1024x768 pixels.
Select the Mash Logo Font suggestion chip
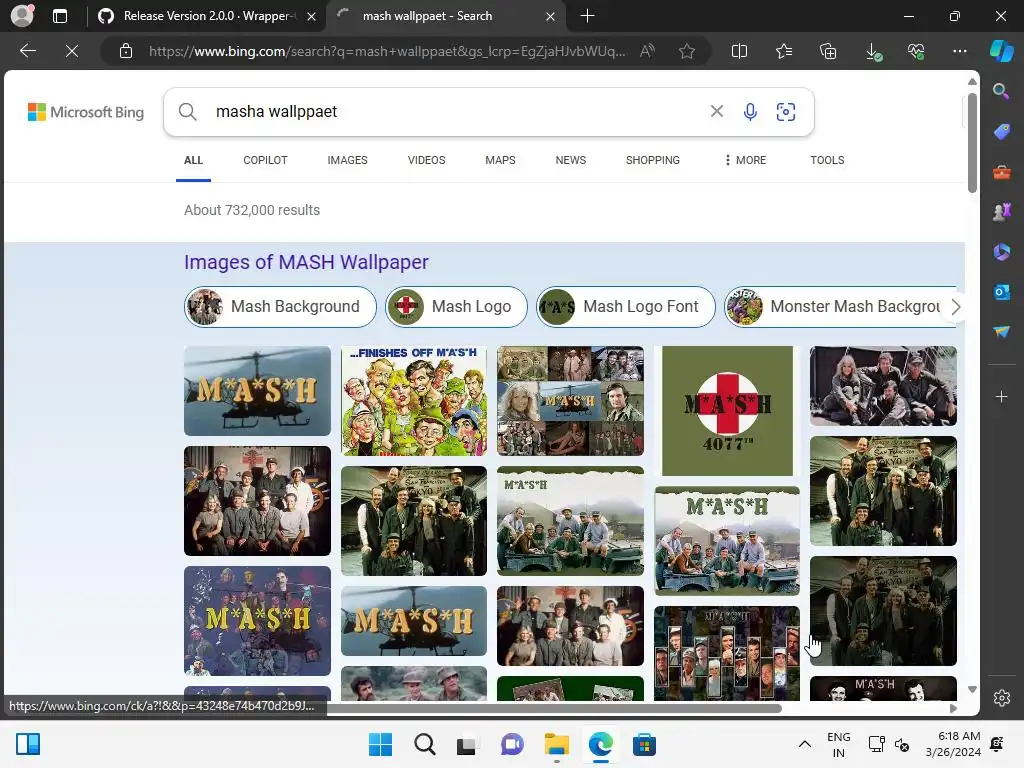point(626,306)
